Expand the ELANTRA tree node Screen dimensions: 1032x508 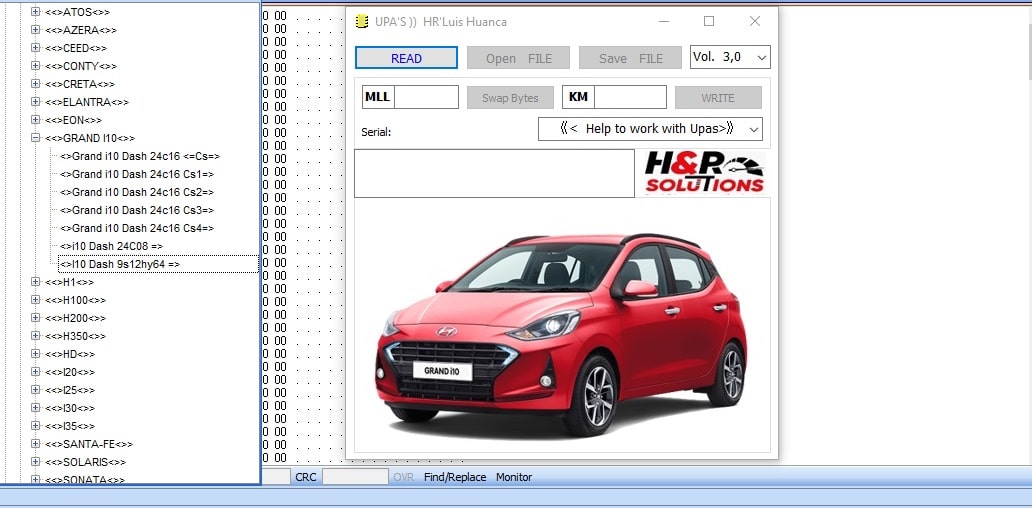tap(36, 102)
